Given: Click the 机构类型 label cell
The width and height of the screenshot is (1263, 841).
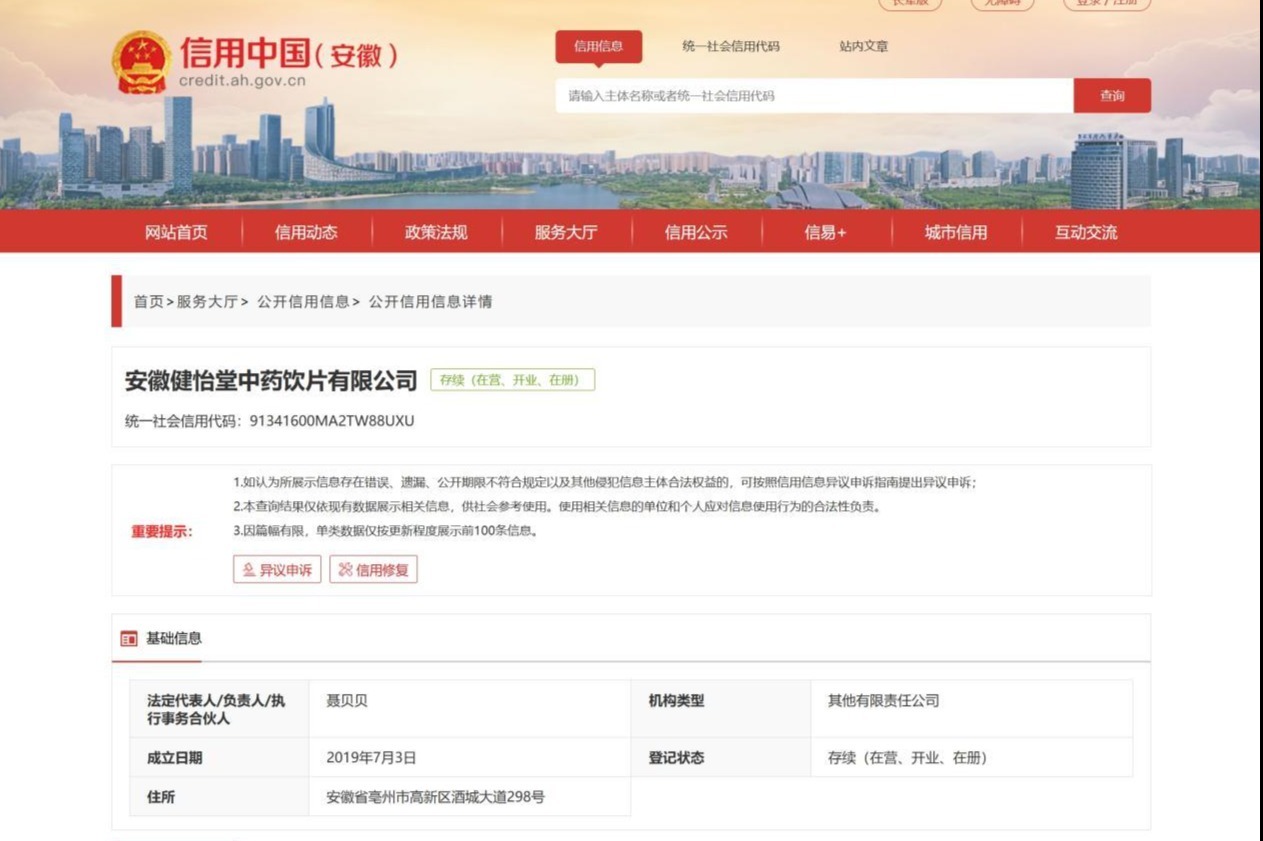Looking at the screenshot, I should coord(720,709).
